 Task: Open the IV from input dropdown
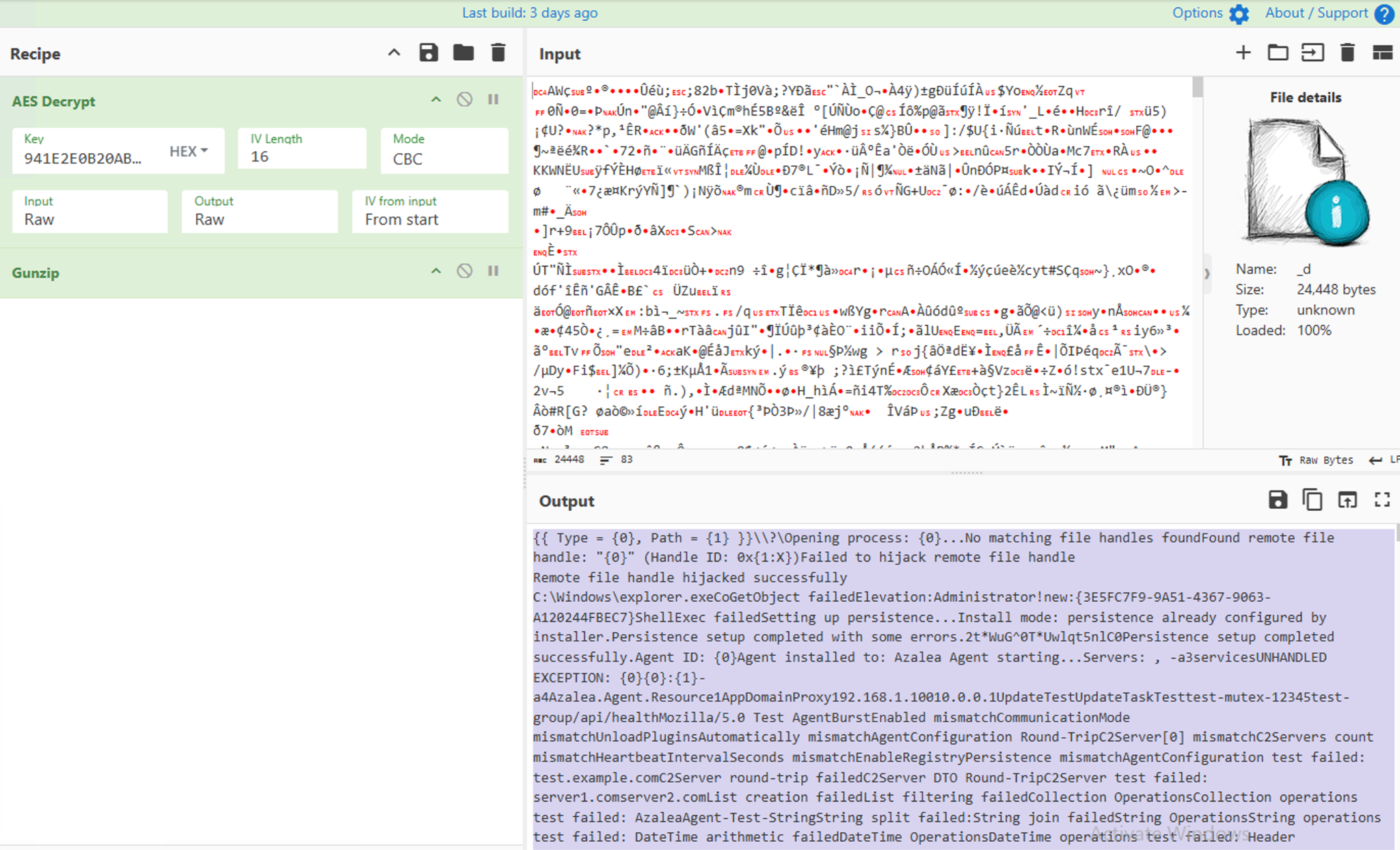tap(430, 211)
